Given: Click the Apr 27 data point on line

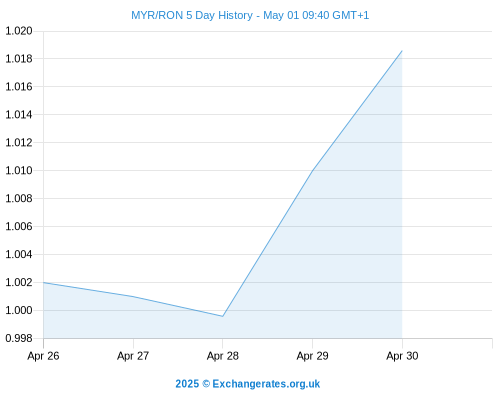Looking at the screenshot, I should coord(133,296).
